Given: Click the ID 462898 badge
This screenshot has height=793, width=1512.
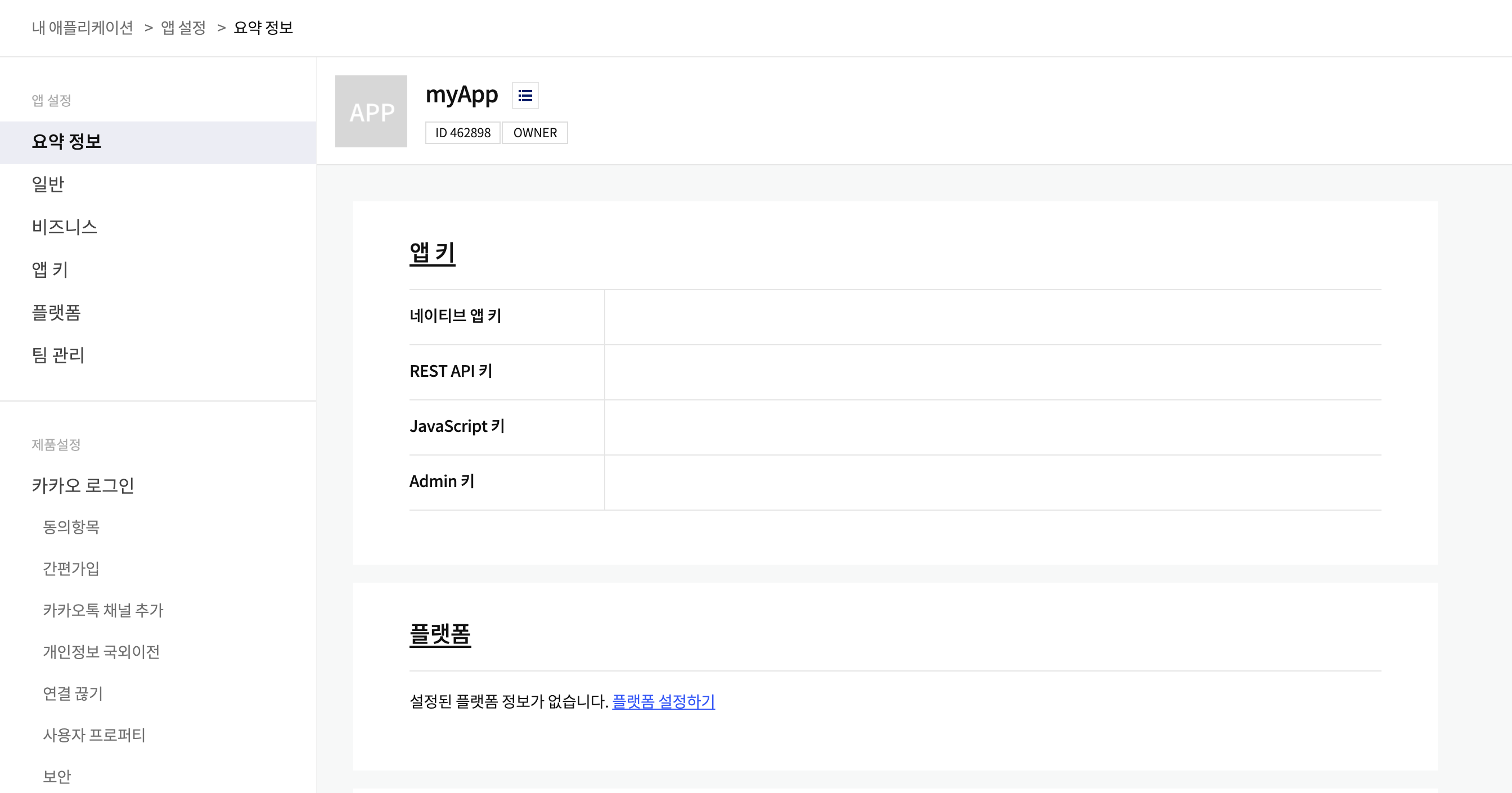Looking at the screenshot, I should (462, 133).
